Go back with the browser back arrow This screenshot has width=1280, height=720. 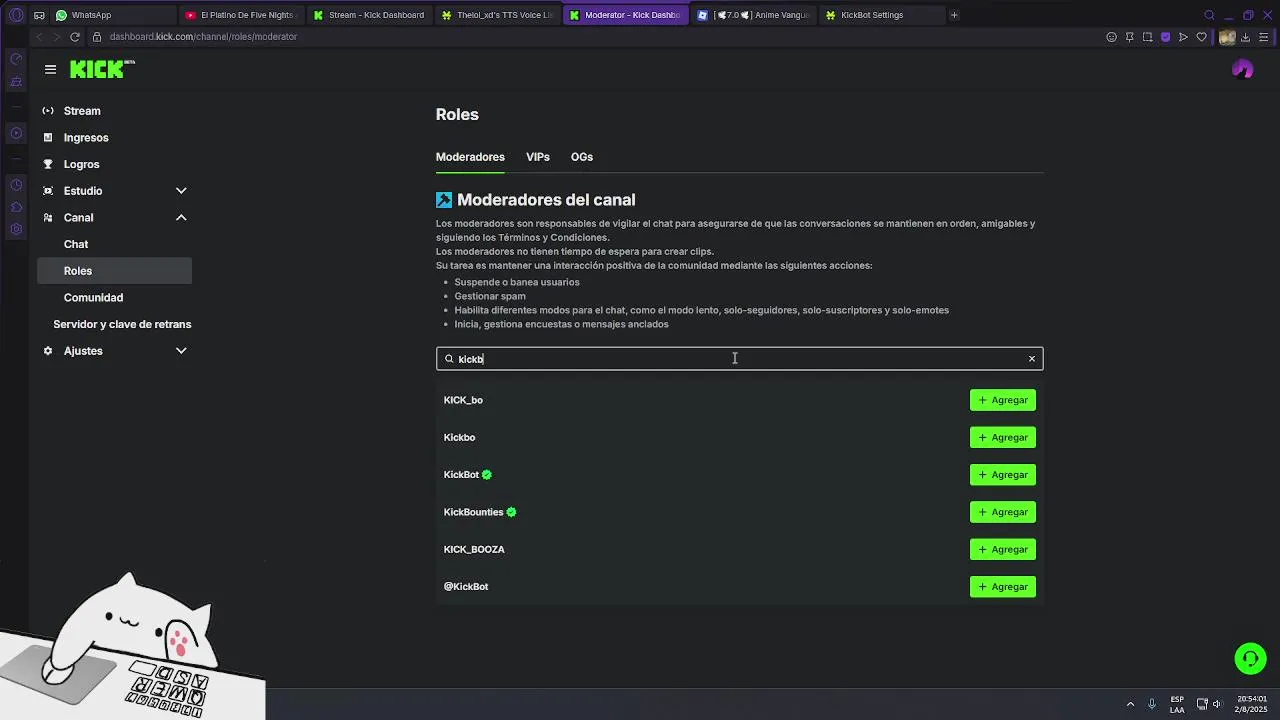(39, 37)
